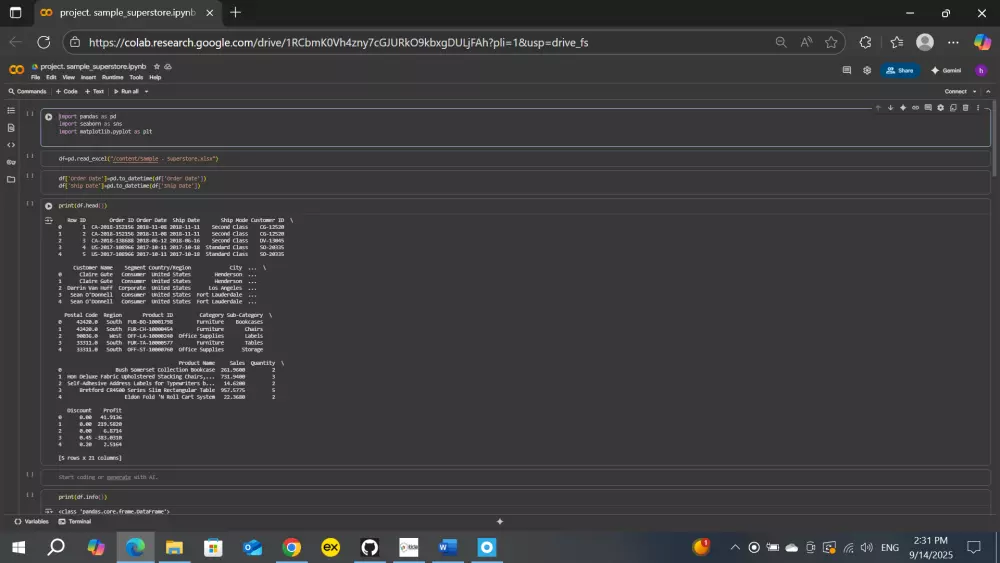Star the notebook next to its title
This screenshot has width=1000, height=563.
[157, 66]
